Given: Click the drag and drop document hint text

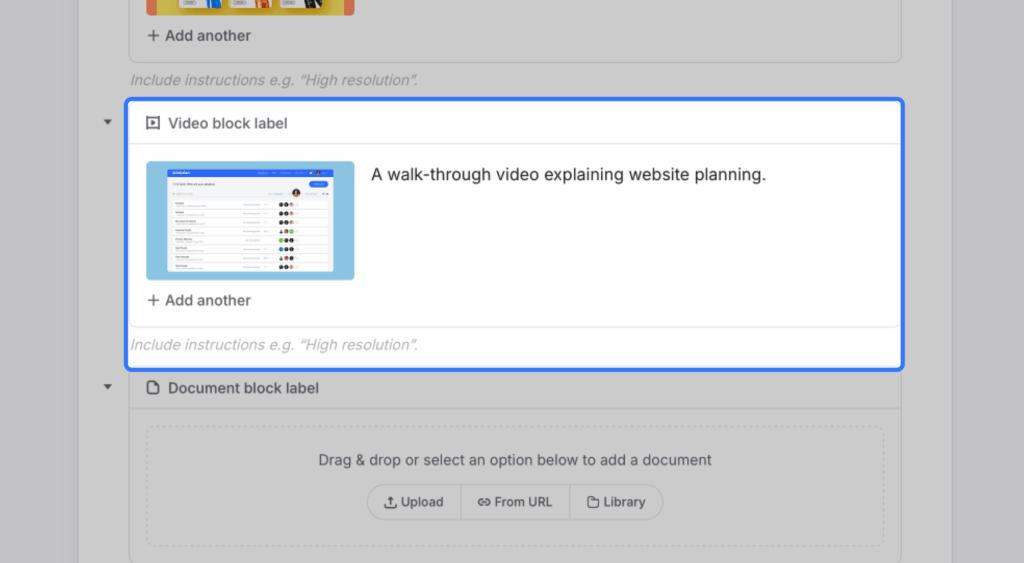Looking at the screenshot, I should tap(515, 460).
